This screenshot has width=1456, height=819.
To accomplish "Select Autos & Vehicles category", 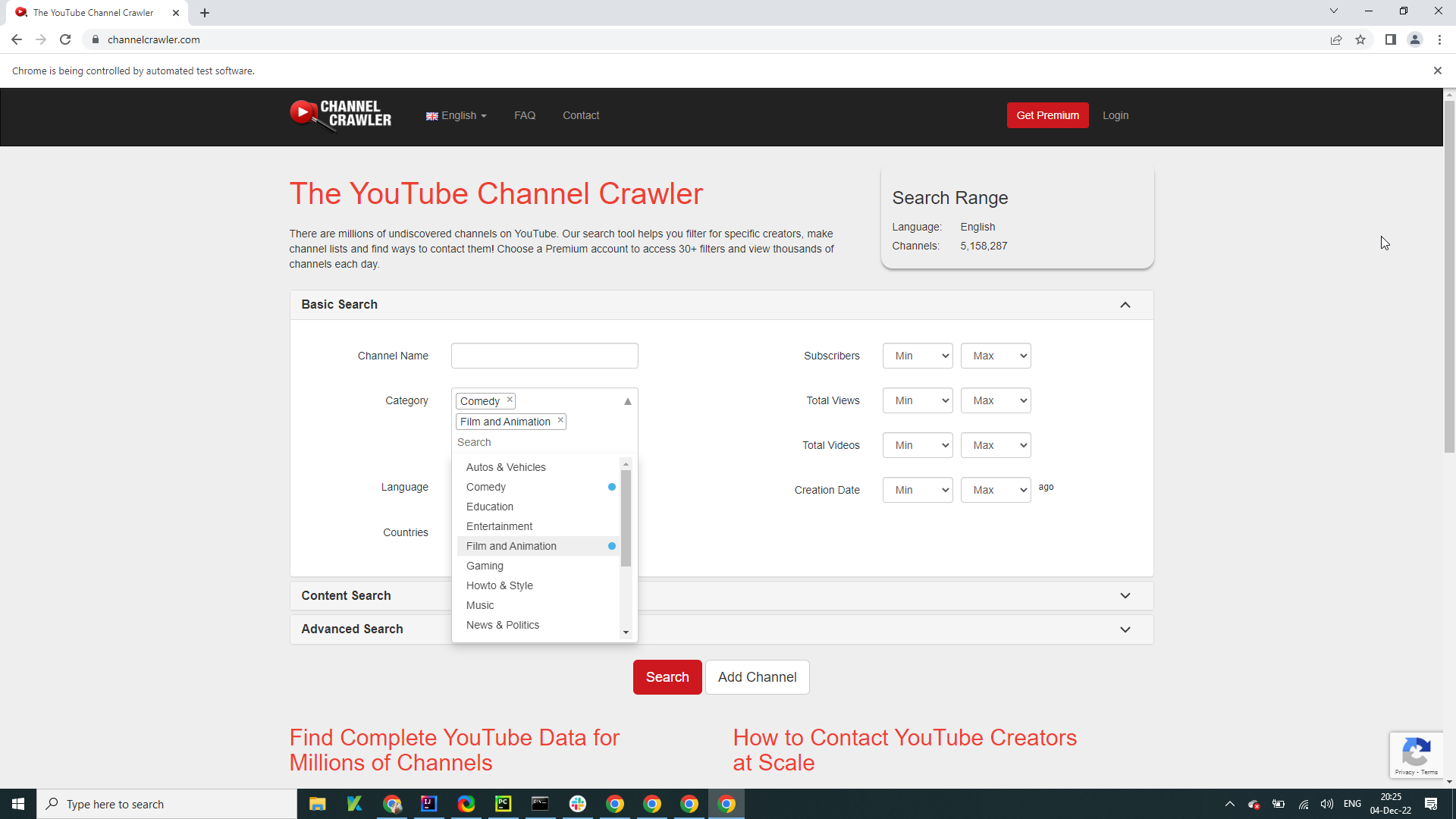I will tap(538, 467).
